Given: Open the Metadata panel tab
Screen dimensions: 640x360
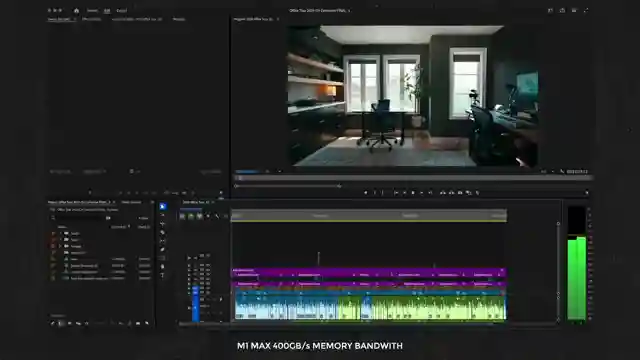Looking at the screenshot, I should coord(179,19).
